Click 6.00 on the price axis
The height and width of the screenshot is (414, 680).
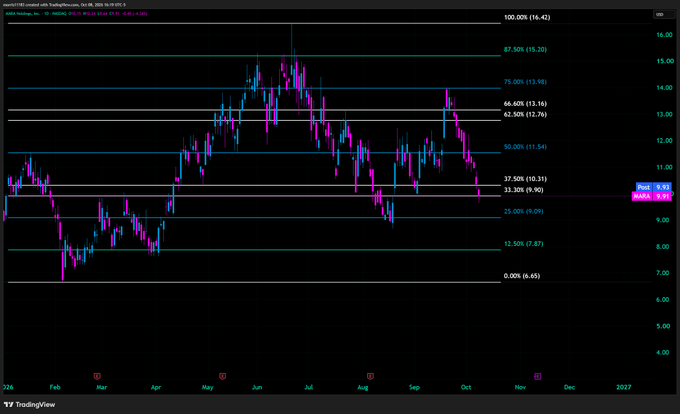[663, 300]
